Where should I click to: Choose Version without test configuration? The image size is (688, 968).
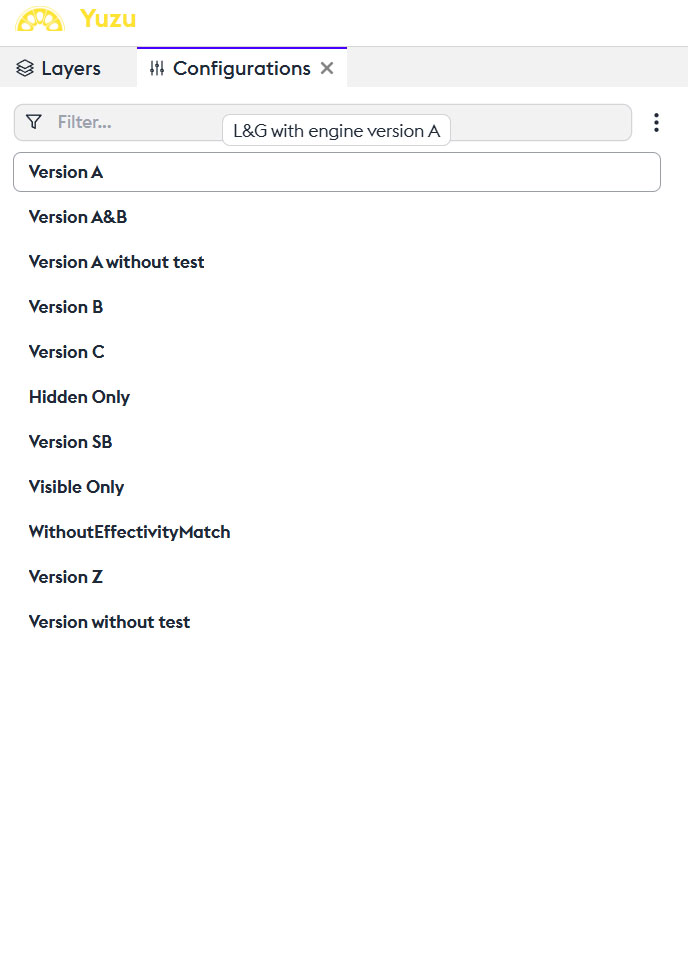[x=110, y=622]
